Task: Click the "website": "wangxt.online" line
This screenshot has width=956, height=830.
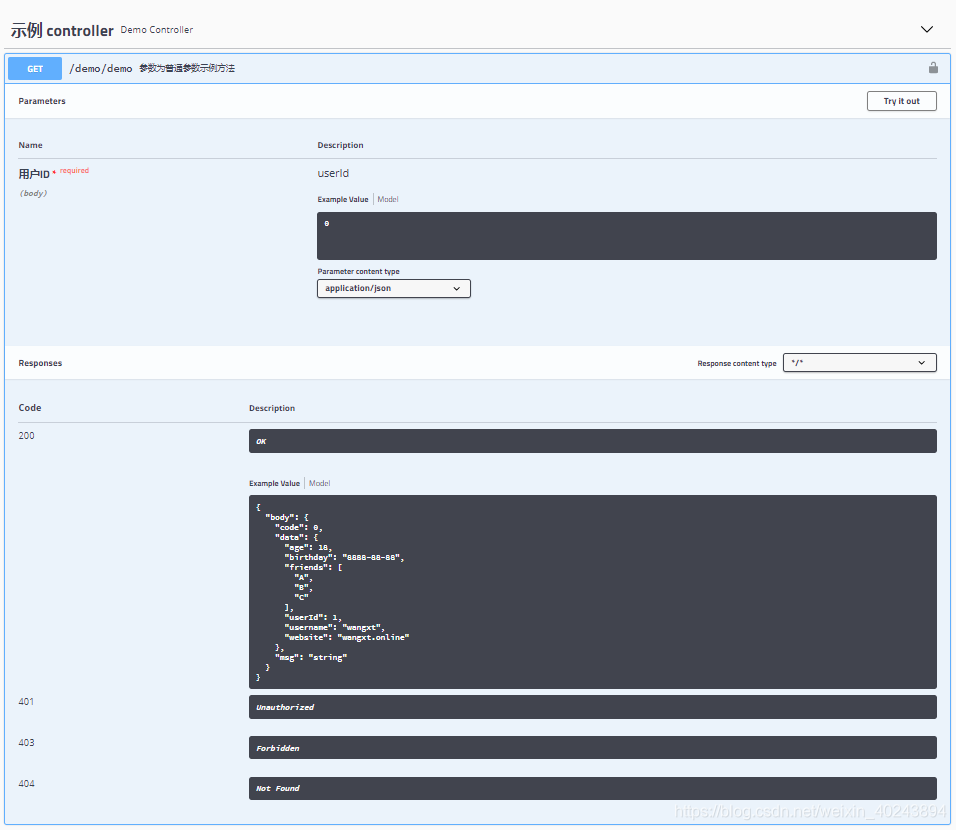Action: (347, 637)
